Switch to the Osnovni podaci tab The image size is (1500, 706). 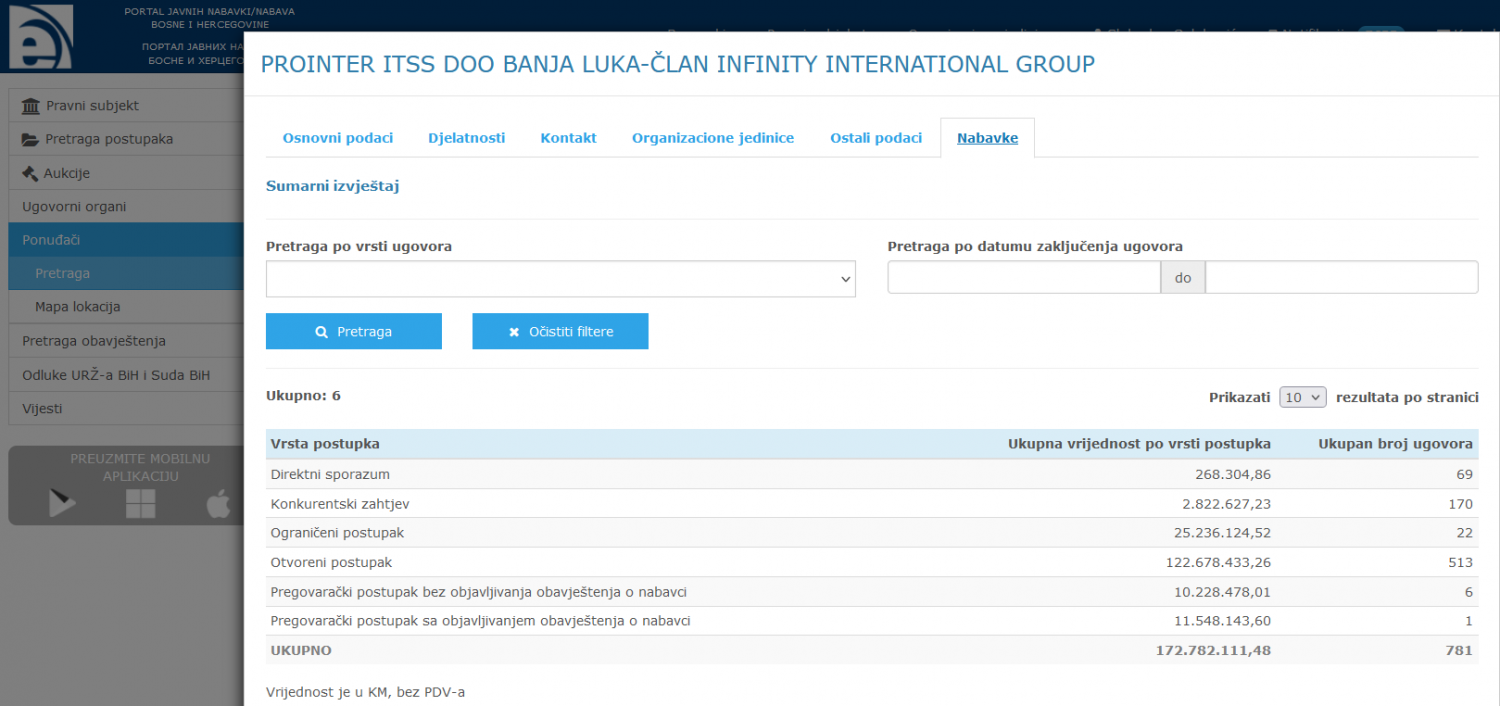click(x=338, y=138)
